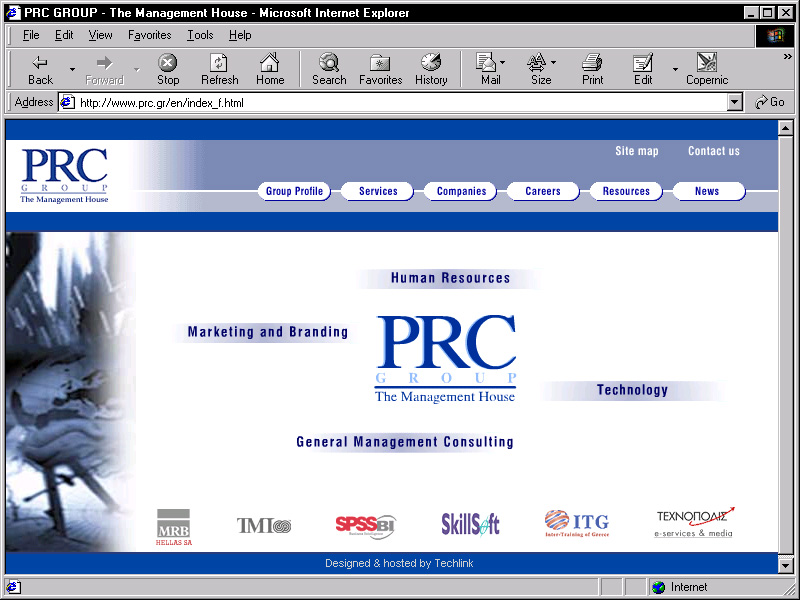This screenshot has width=800, height=600.
Task: Follow the Marketing and Branding link
Action: pyautogui.click(x=267, y=332)
